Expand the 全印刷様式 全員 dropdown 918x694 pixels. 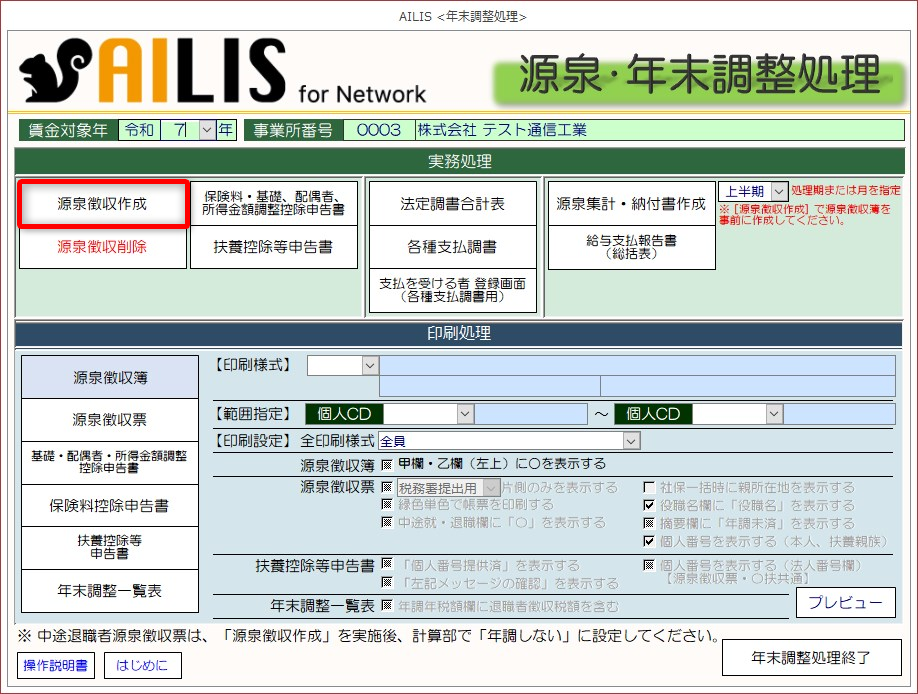(x=630, y=441)
